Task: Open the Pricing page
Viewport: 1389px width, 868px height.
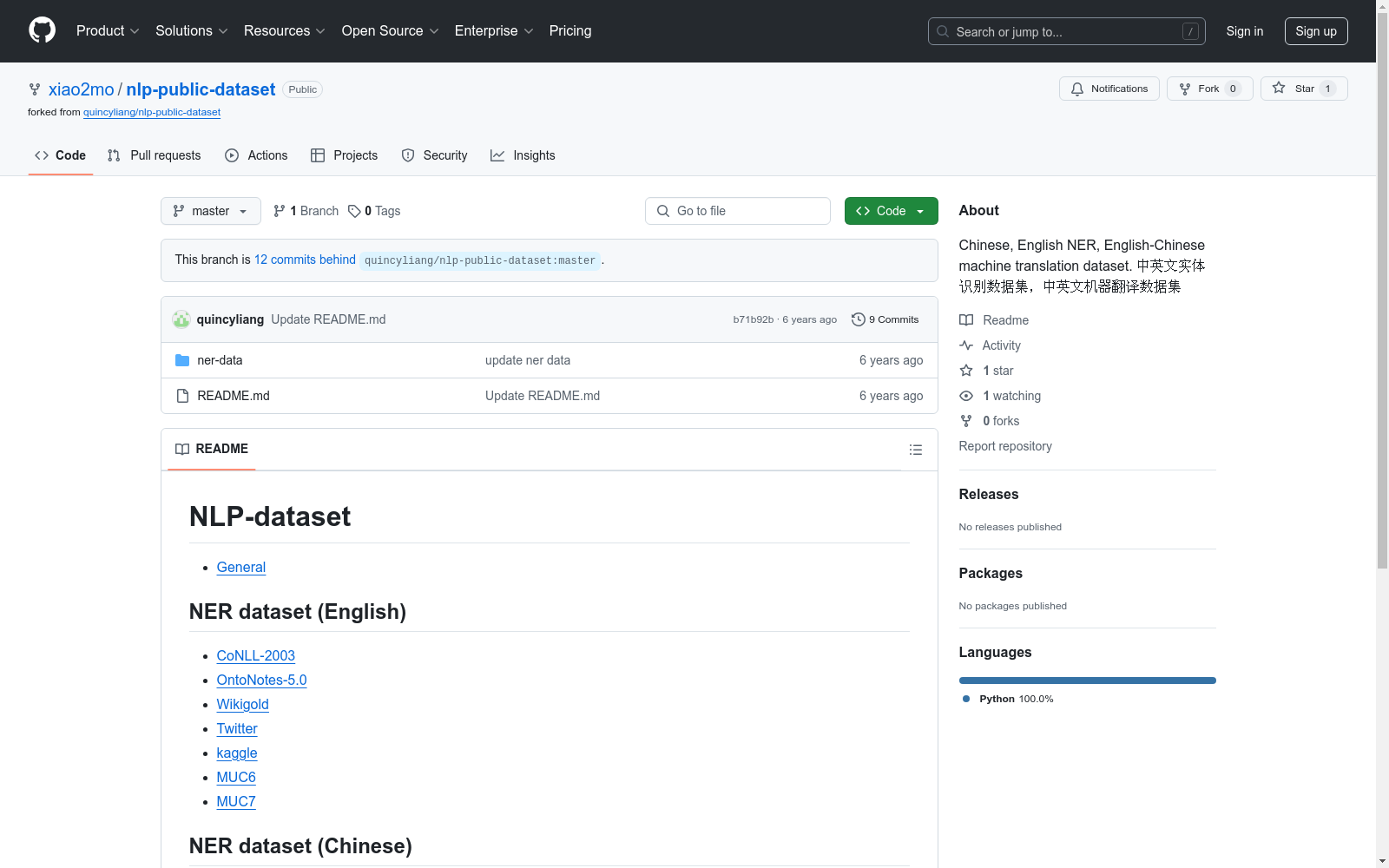Action: [570, 31]
